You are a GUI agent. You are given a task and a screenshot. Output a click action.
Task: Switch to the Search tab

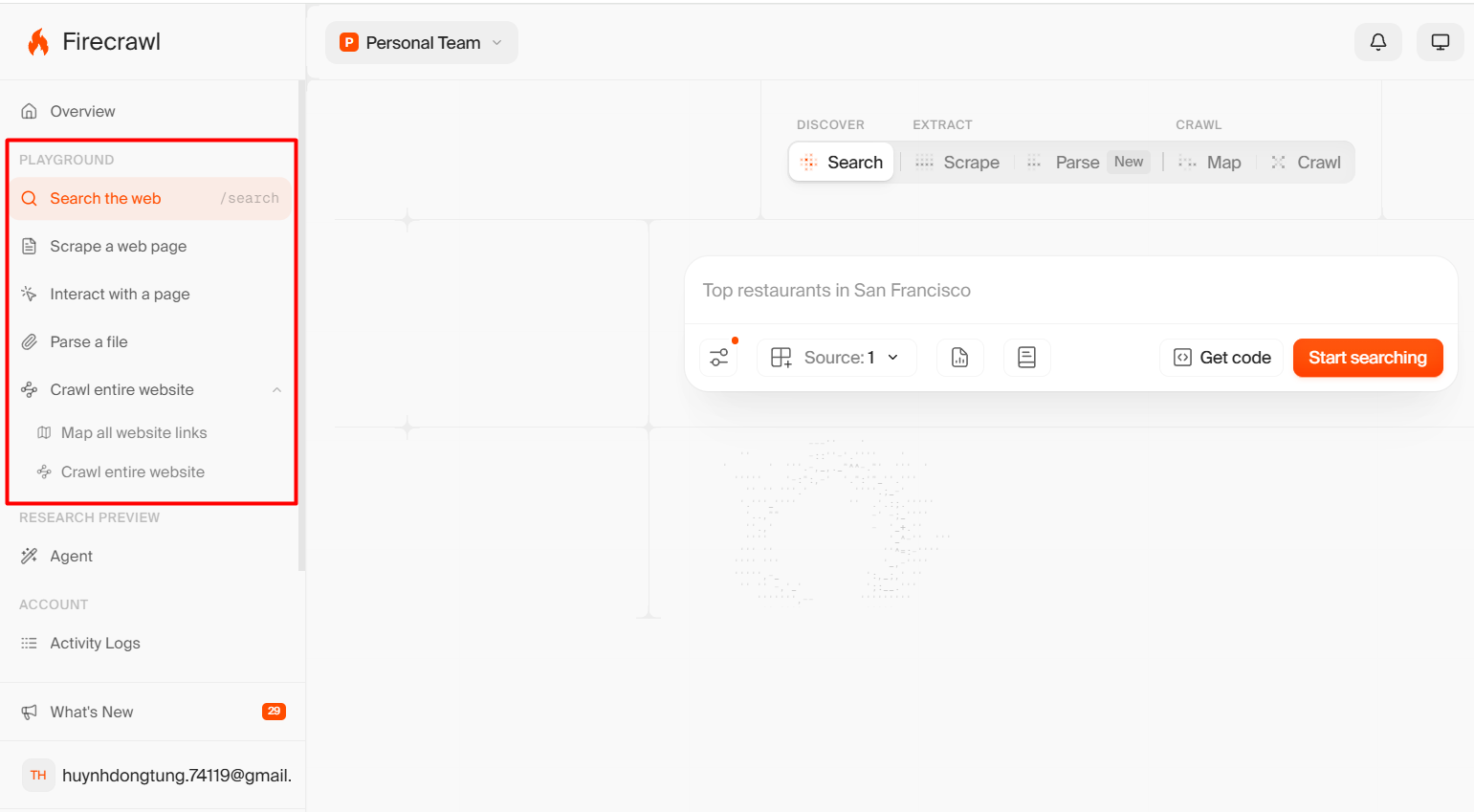pos(842,162)
